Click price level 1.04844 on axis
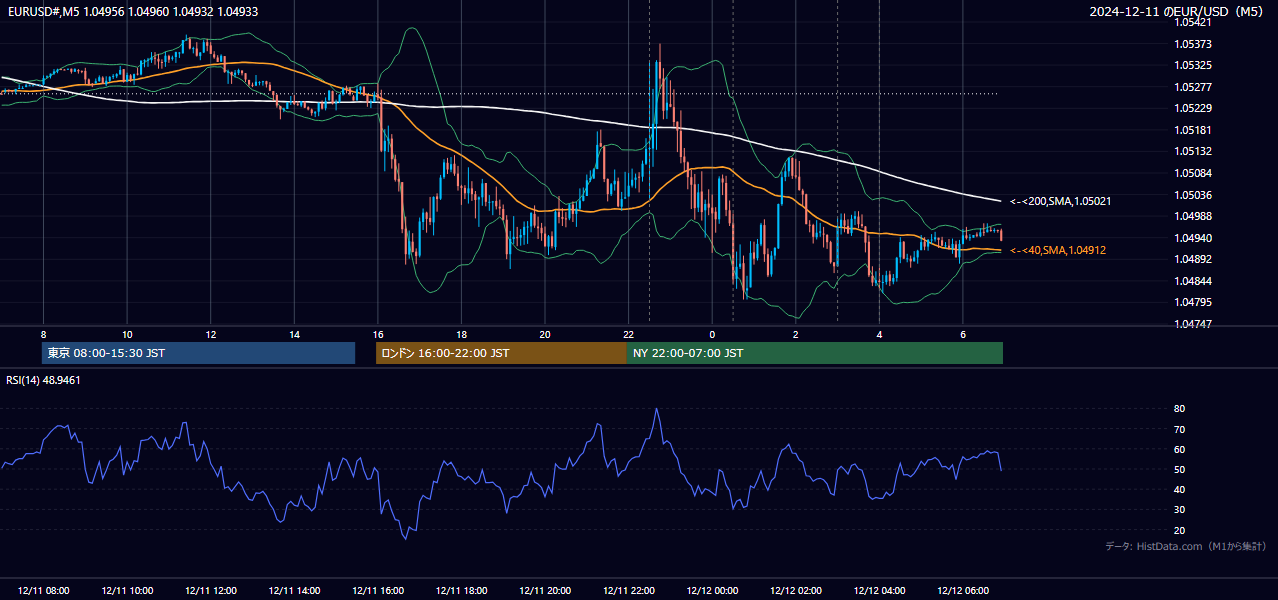 [x=1193, y=281]
